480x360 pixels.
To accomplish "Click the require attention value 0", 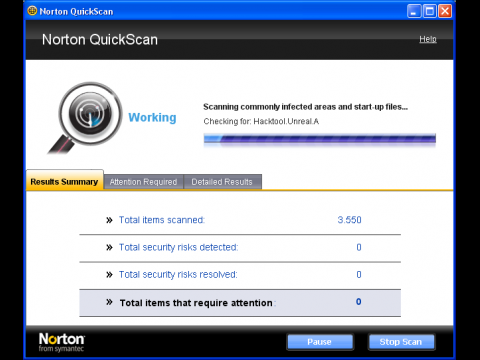I will click(359, 302).
